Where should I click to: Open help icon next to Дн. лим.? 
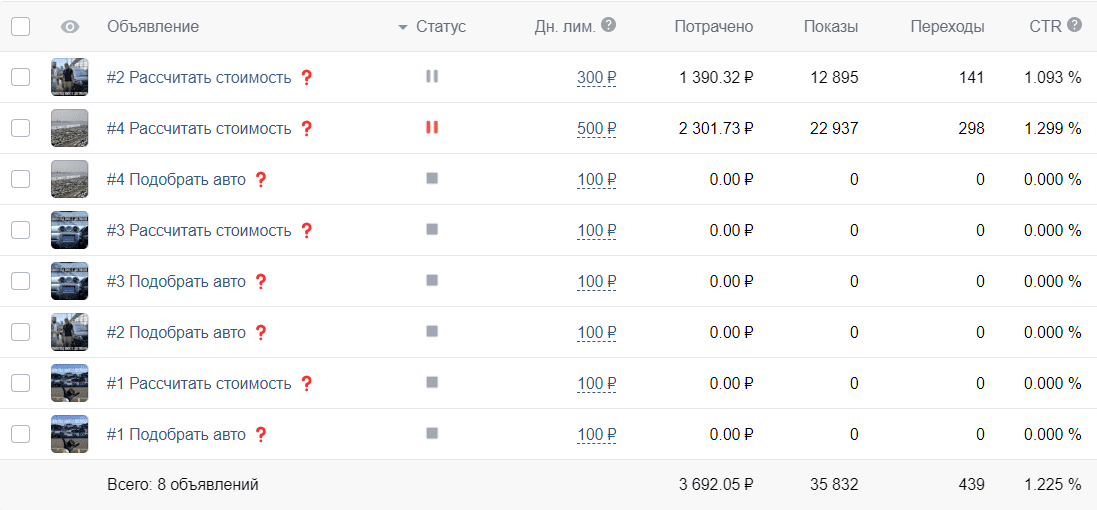(x=609, y=25)
